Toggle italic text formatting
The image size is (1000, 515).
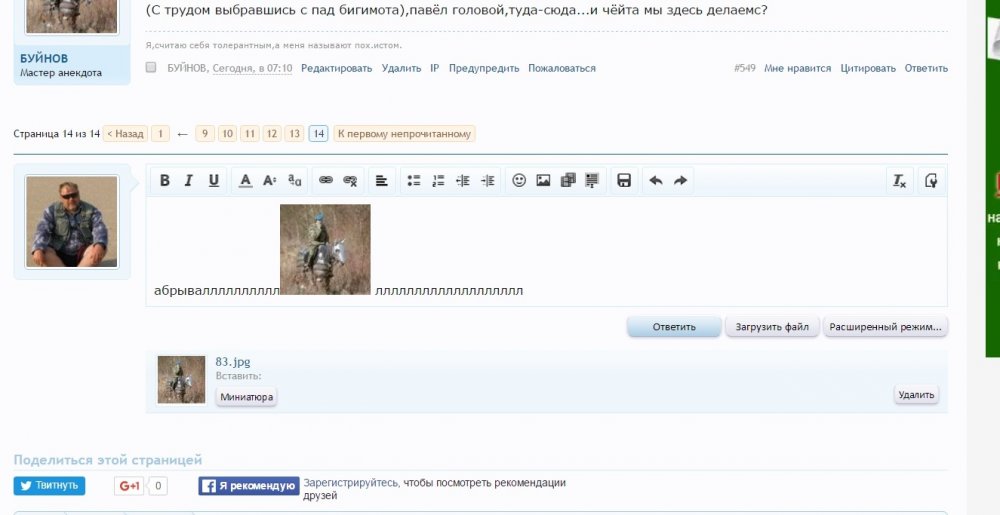189,181
